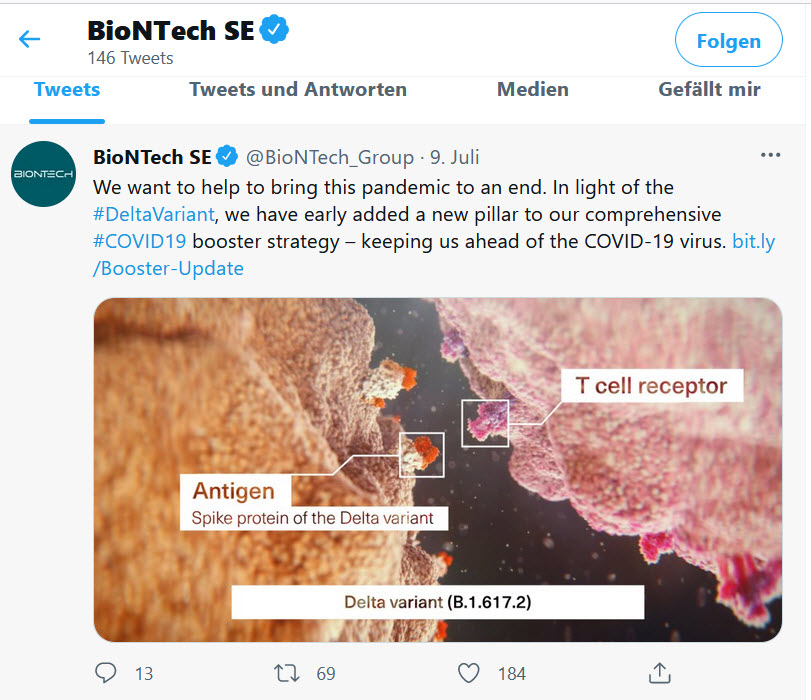Click the reply speech bubble icon

click(107, 672)
